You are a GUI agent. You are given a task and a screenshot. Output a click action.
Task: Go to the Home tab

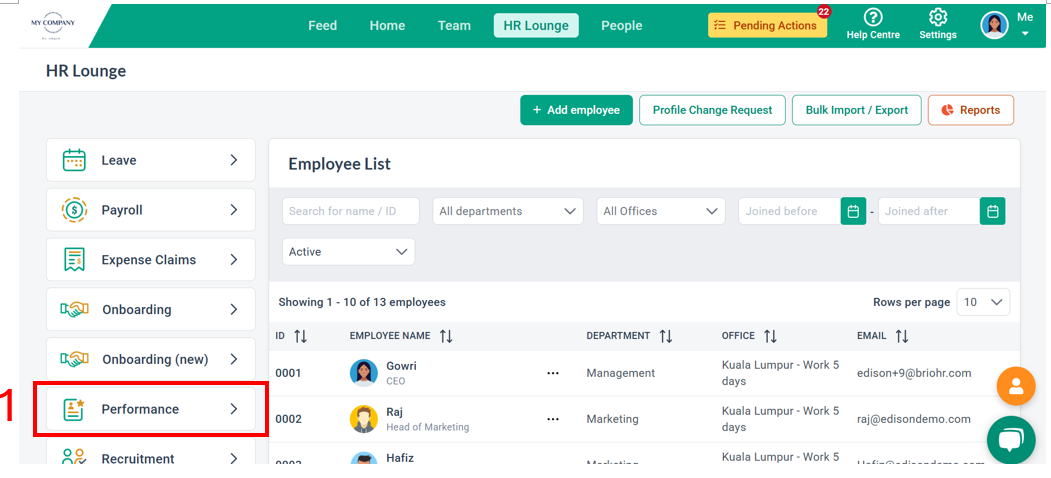[387, 25]
